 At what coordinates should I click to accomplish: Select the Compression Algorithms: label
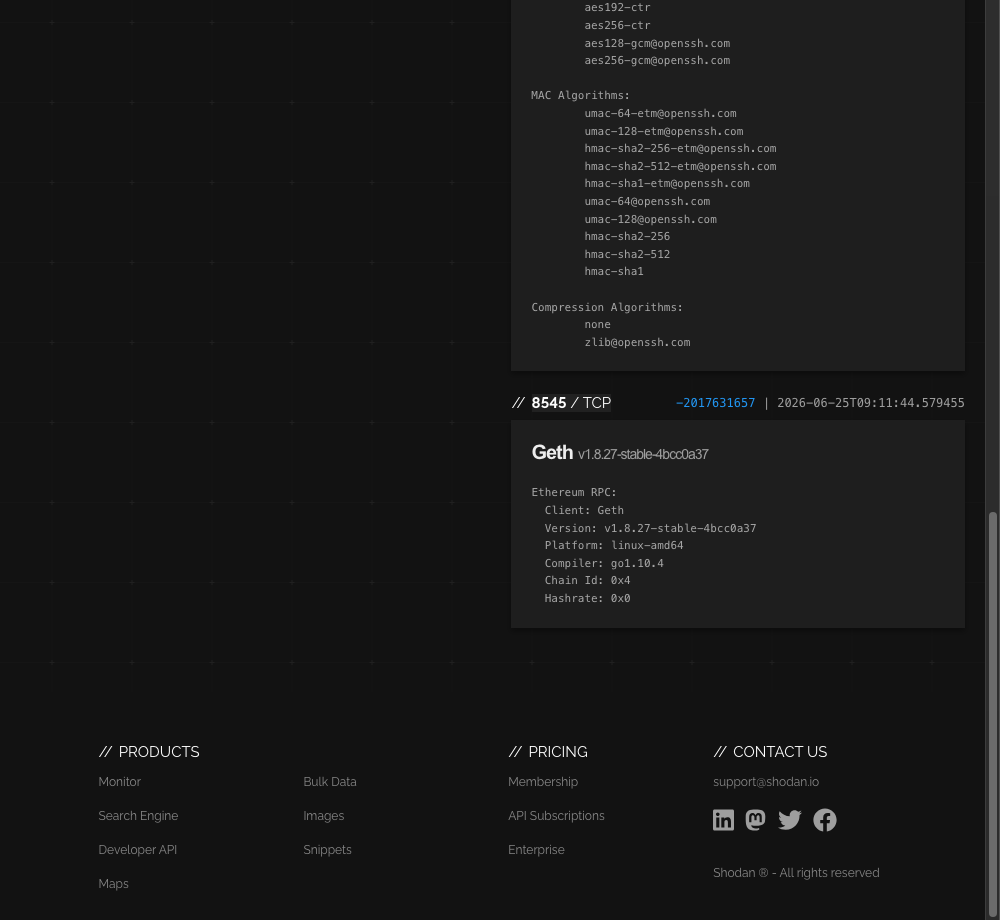coord(607,307)
